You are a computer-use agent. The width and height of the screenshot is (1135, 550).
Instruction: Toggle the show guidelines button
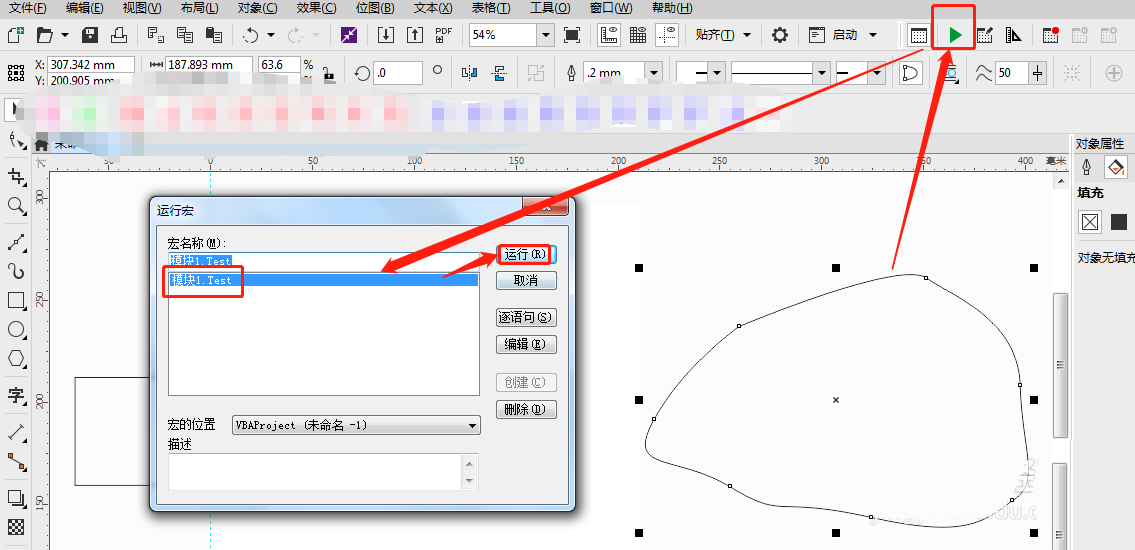[x=667, y=35]
